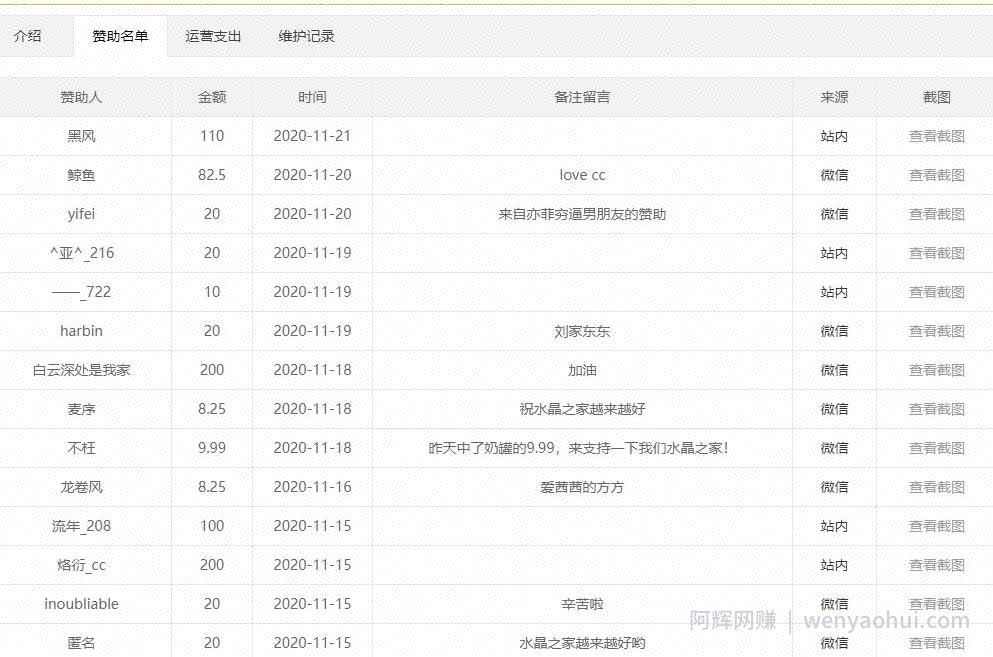
Task: Click the 赞助人 column header
Action: pyautogui.click(x=81, y=97)
